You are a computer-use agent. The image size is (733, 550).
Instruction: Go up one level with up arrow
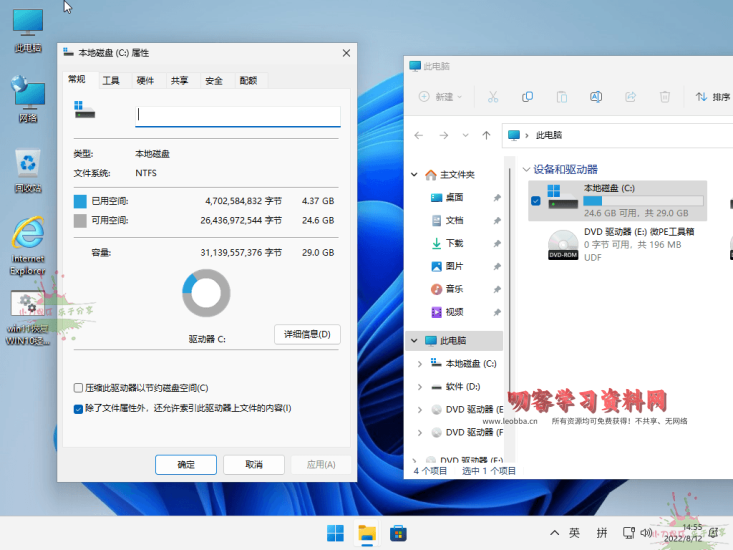tap(486, 135)
